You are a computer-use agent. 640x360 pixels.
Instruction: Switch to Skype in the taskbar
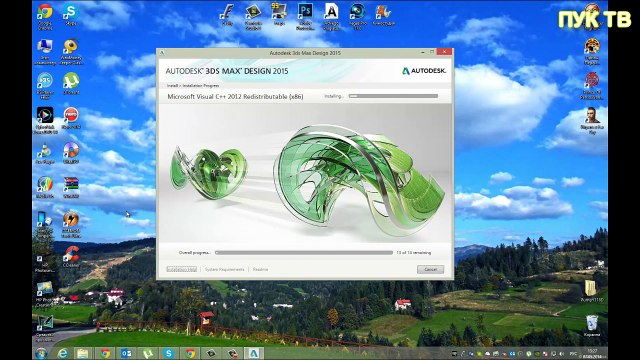169,353
